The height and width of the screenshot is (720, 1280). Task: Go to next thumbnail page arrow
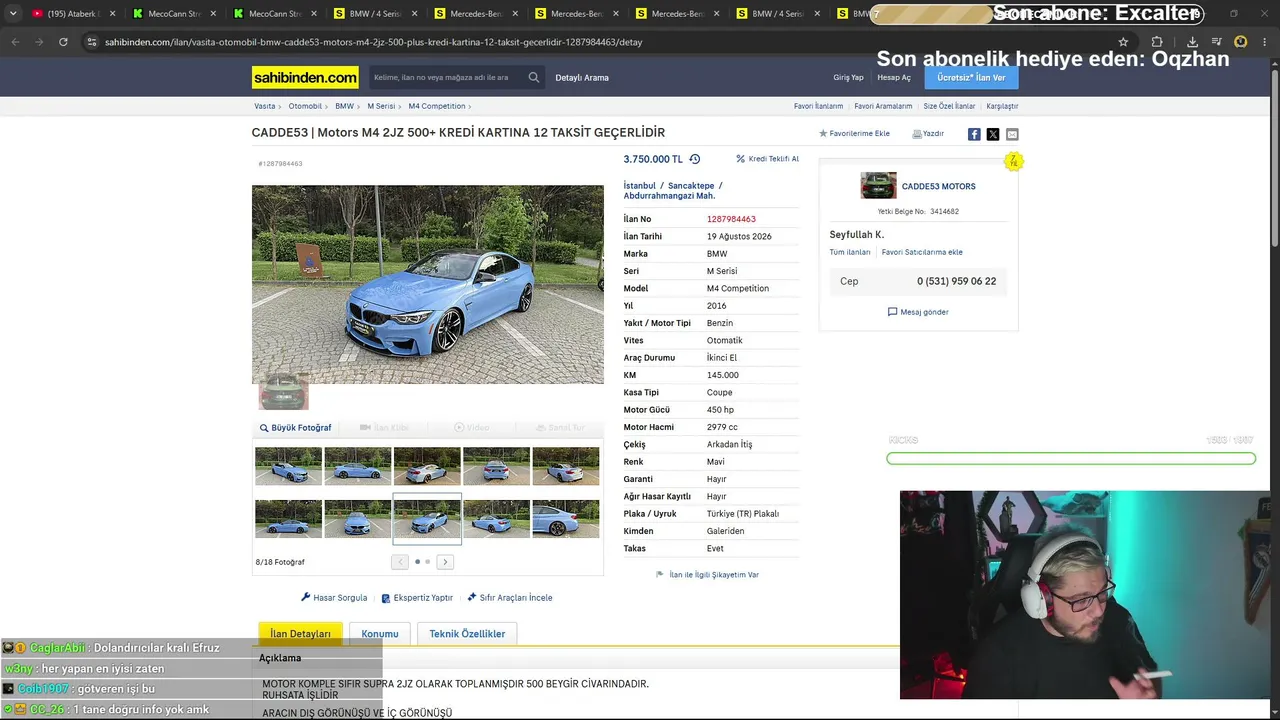[445, 562]
